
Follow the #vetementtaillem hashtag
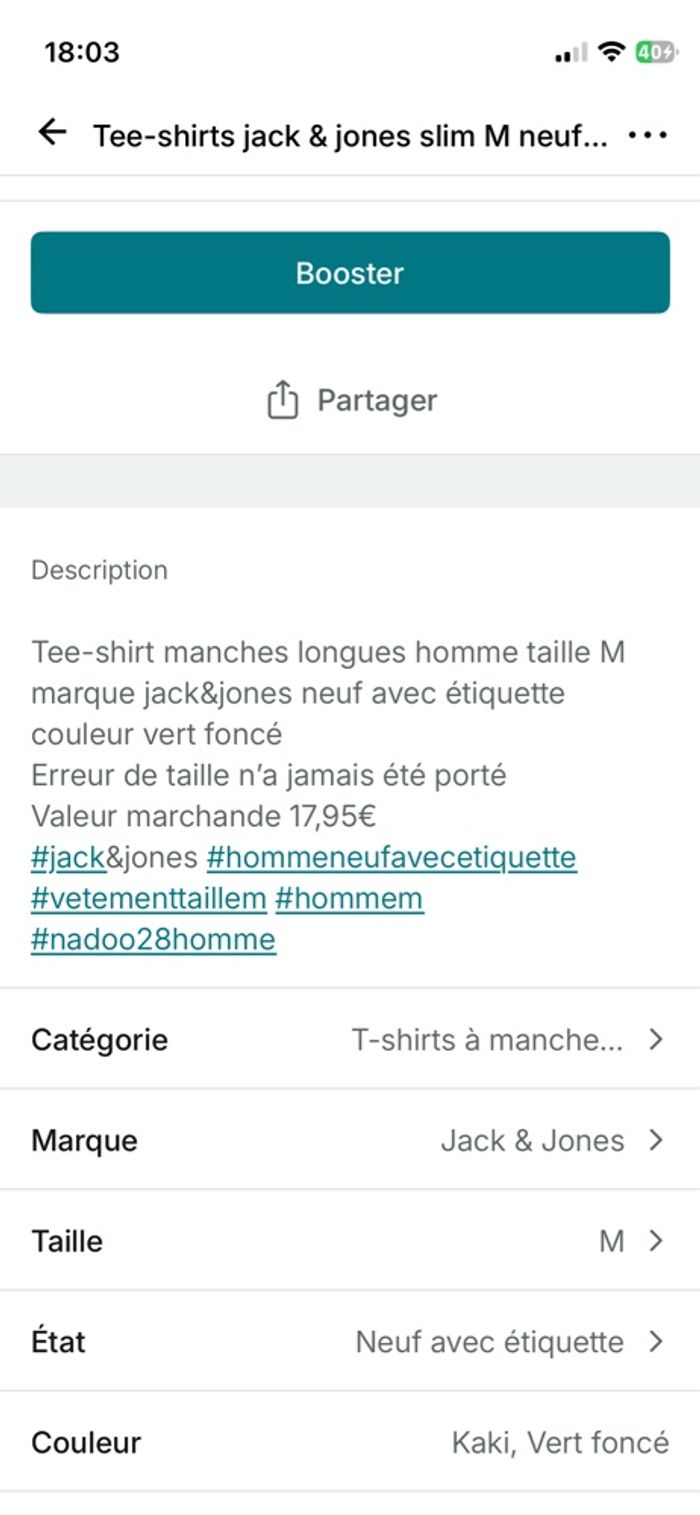(x=148, y=899)
